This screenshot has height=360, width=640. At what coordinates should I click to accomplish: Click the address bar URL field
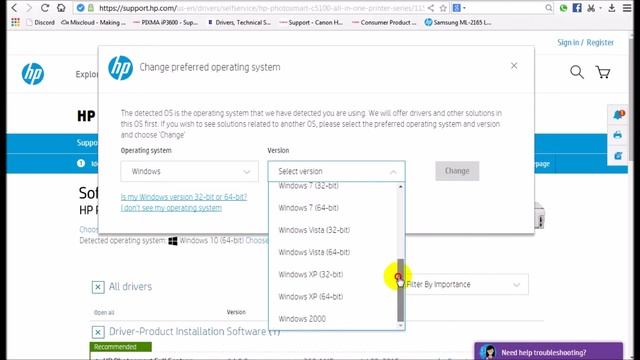tap(261, 8)
